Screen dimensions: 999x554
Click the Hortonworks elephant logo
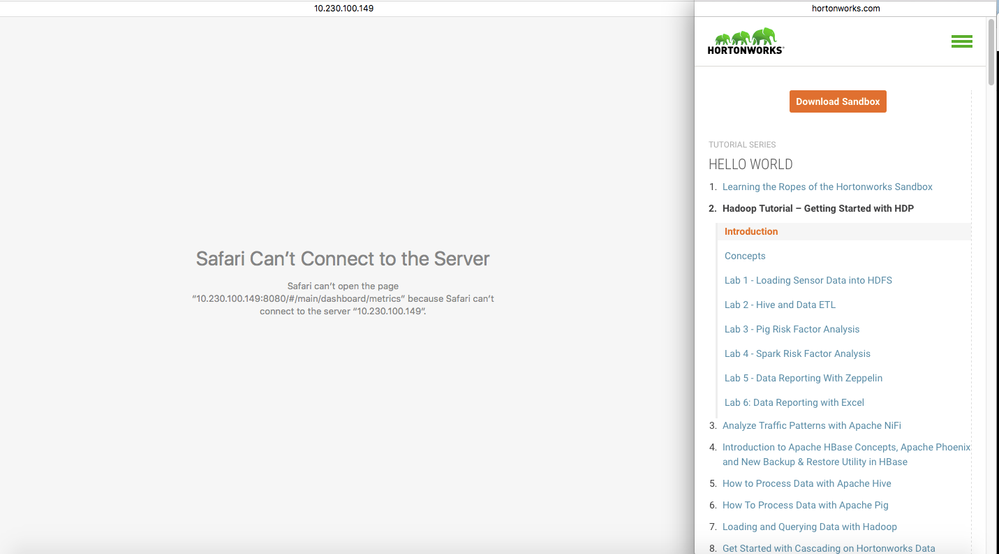(745, 41)
